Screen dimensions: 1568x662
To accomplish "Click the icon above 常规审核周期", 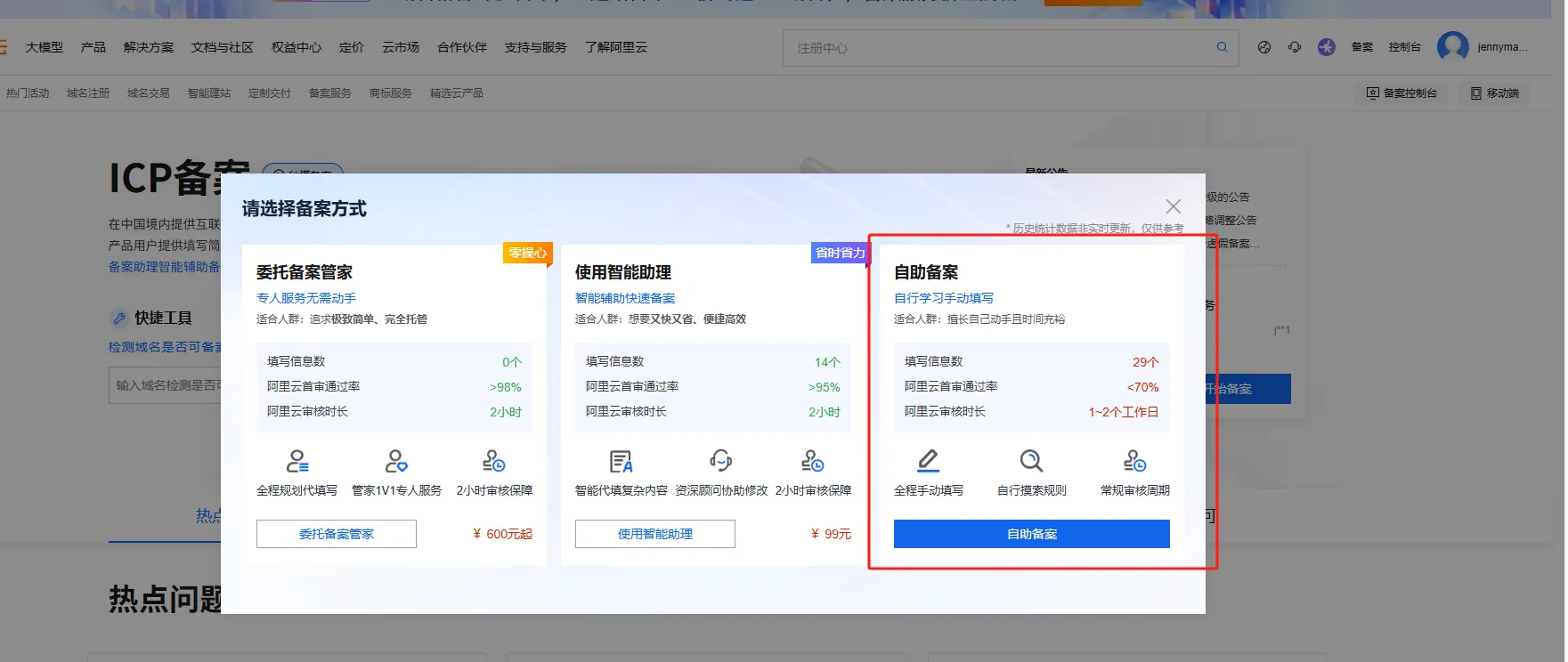I will 1134,461.
